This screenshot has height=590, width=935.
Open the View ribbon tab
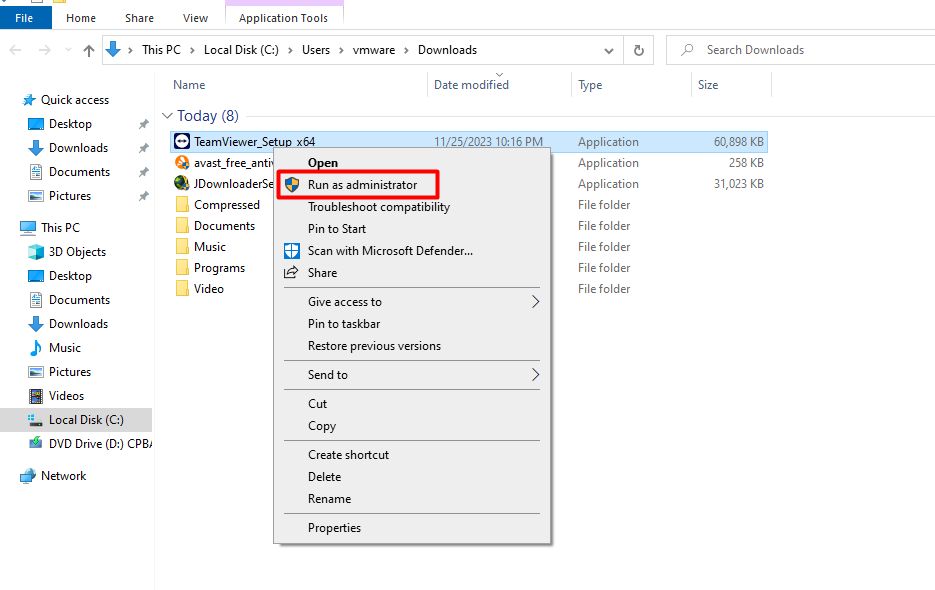[195, 18]
